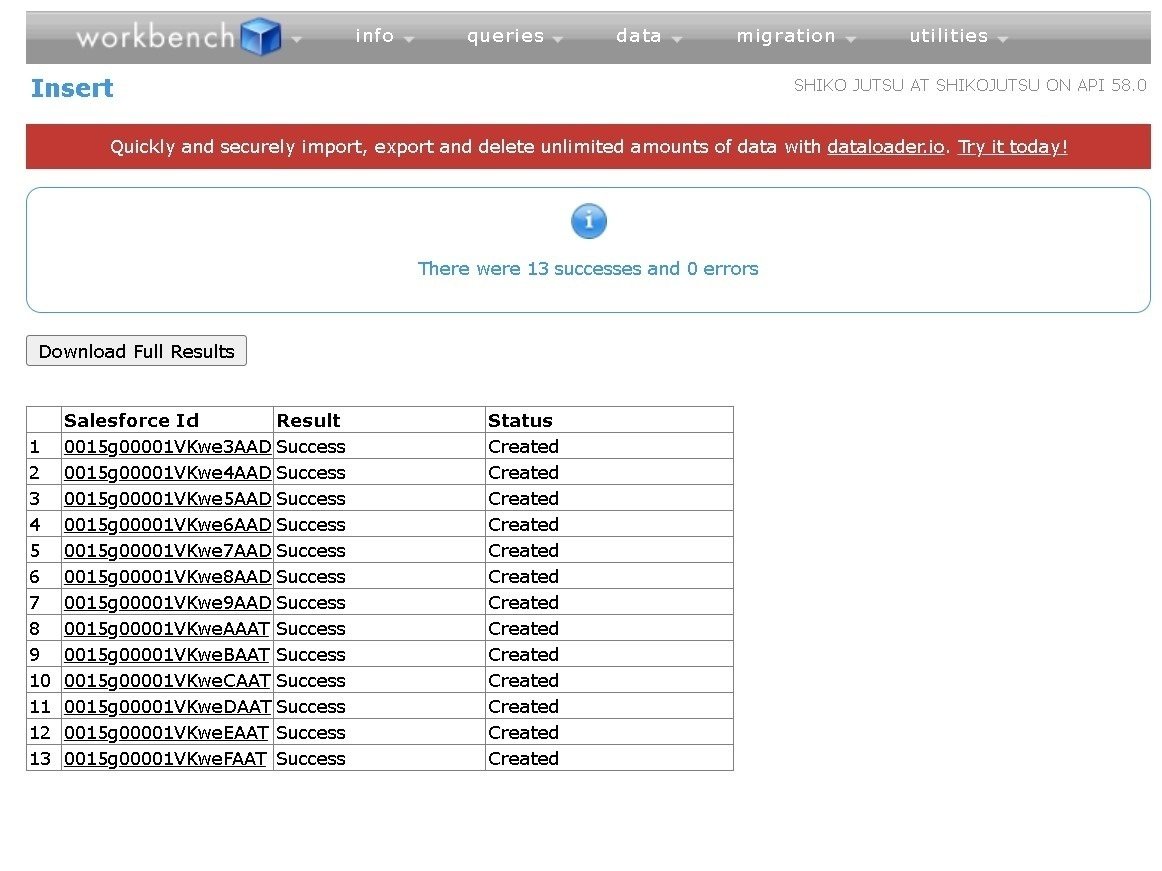This screenshot has width=1162, height=871.
Task: Click the 13 successes and 0 errors message
Action: 588,268
